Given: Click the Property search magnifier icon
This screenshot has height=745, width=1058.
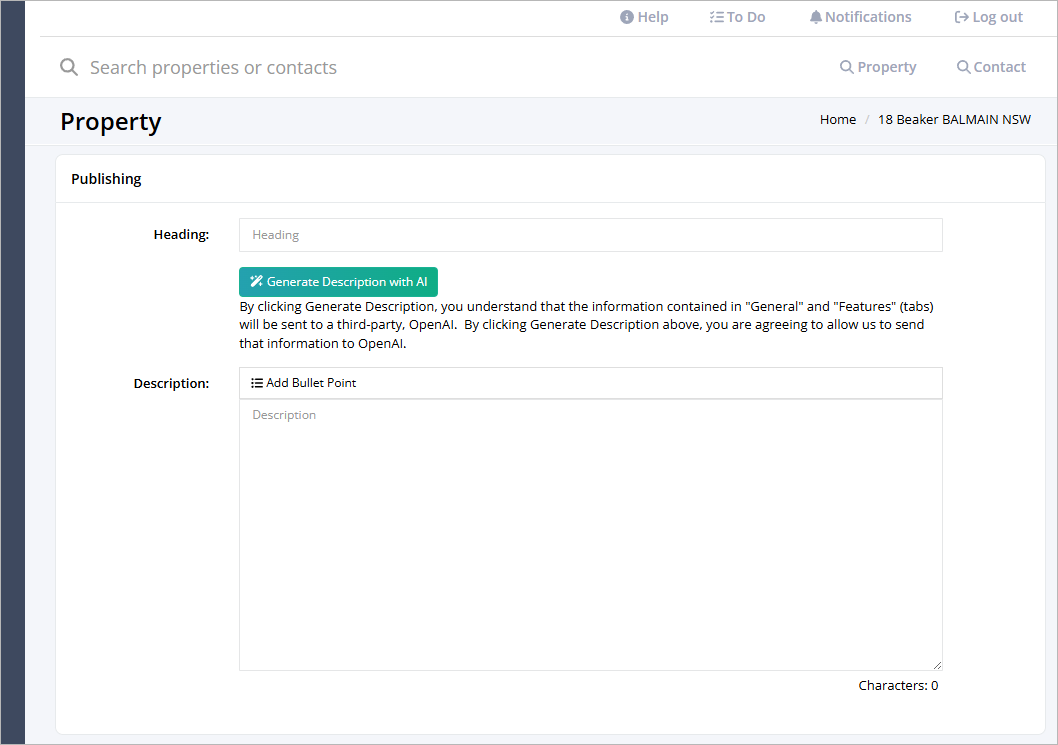Looking at the screenshot, I should [846, 67].
